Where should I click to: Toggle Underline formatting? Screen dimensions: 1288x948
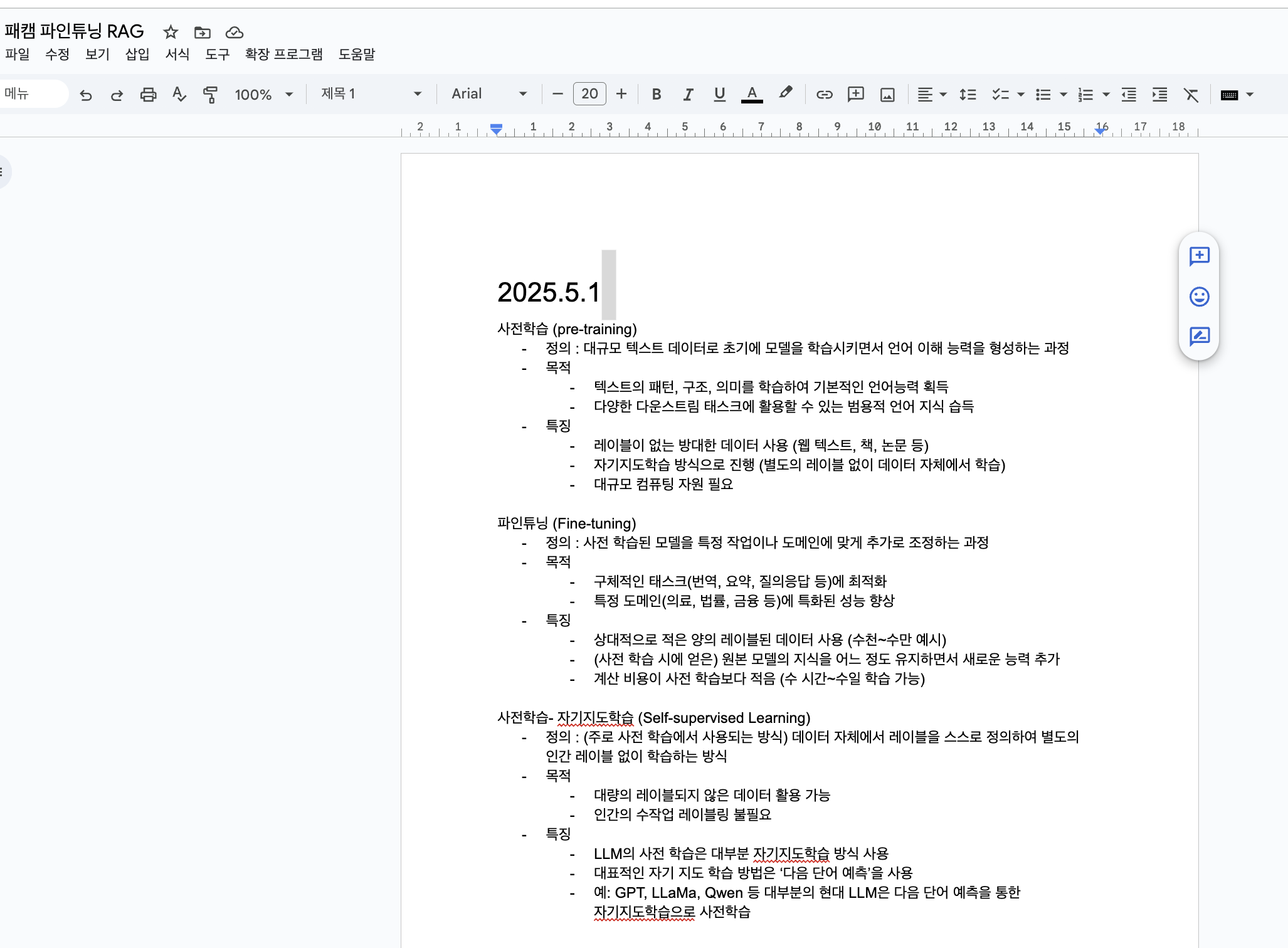click(x=719, y=95)
